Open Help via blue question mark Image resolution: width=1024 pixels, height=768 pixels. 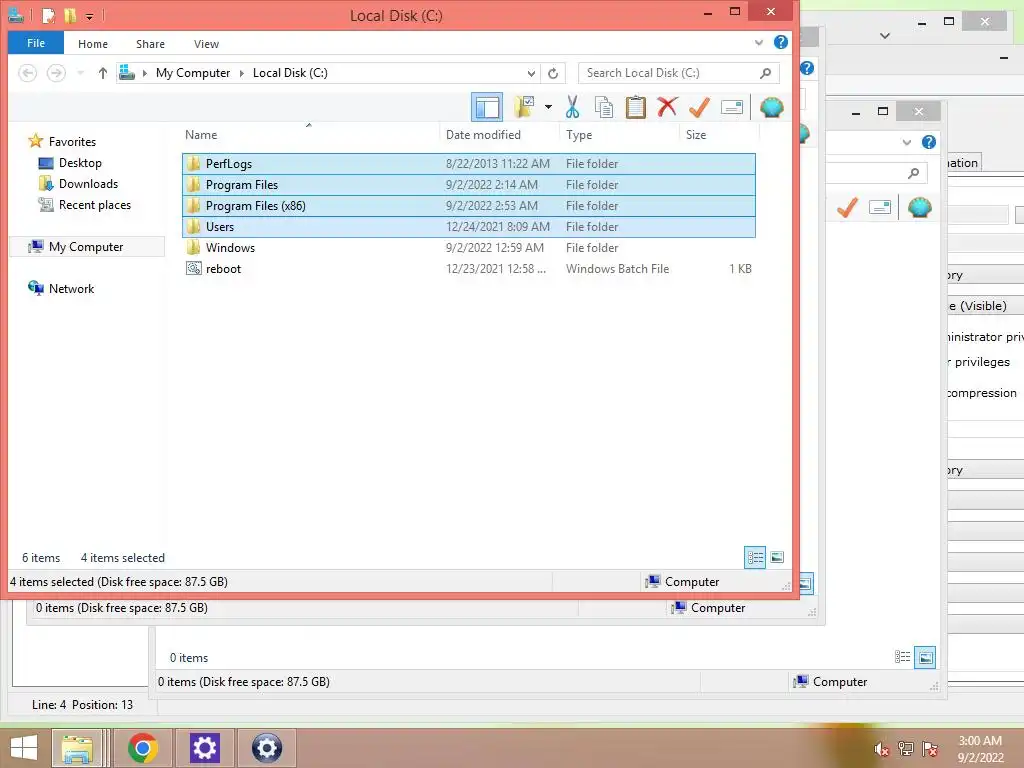780,42
